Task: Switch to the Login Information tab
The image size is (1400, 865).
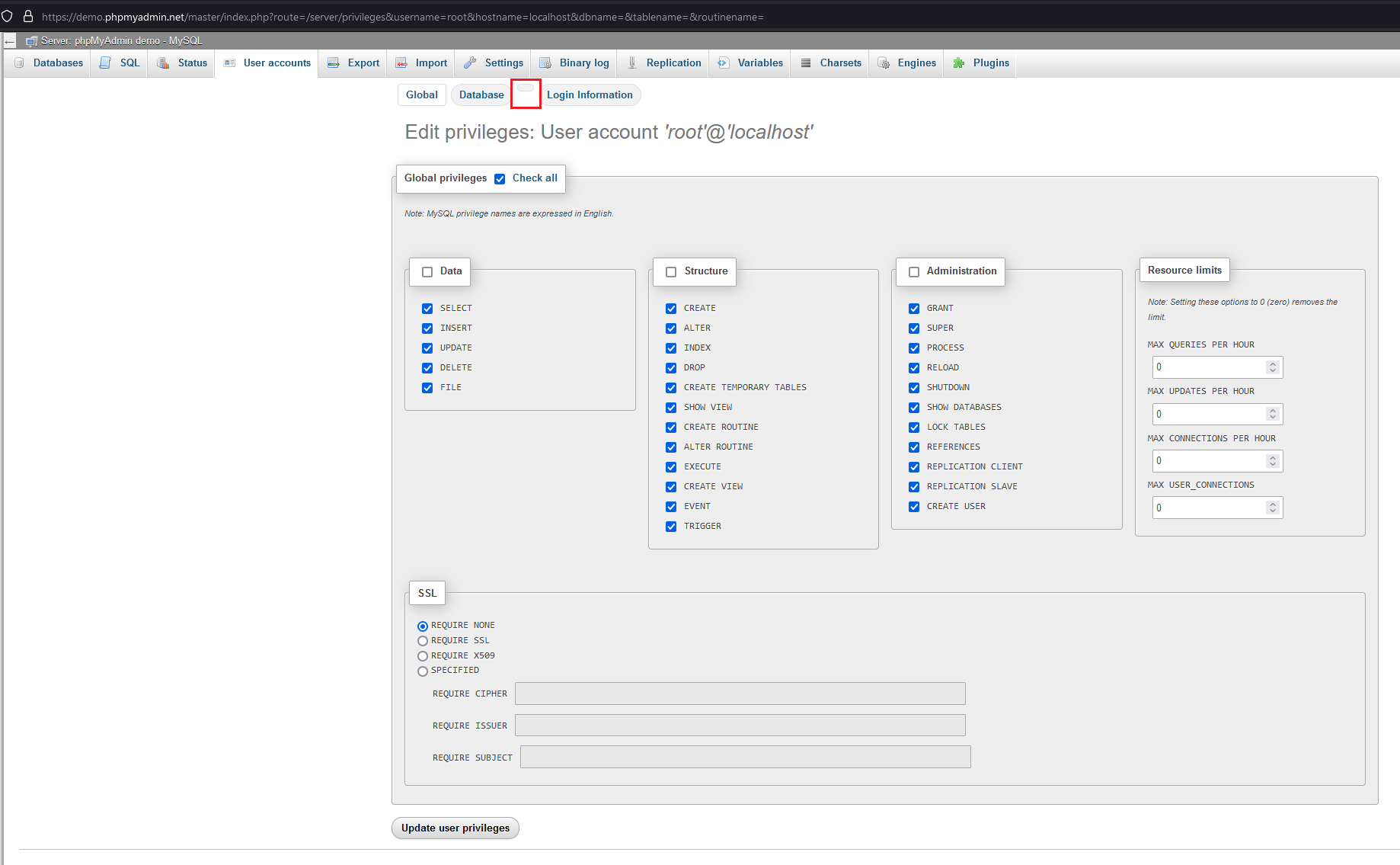Action: pos(590,95)
